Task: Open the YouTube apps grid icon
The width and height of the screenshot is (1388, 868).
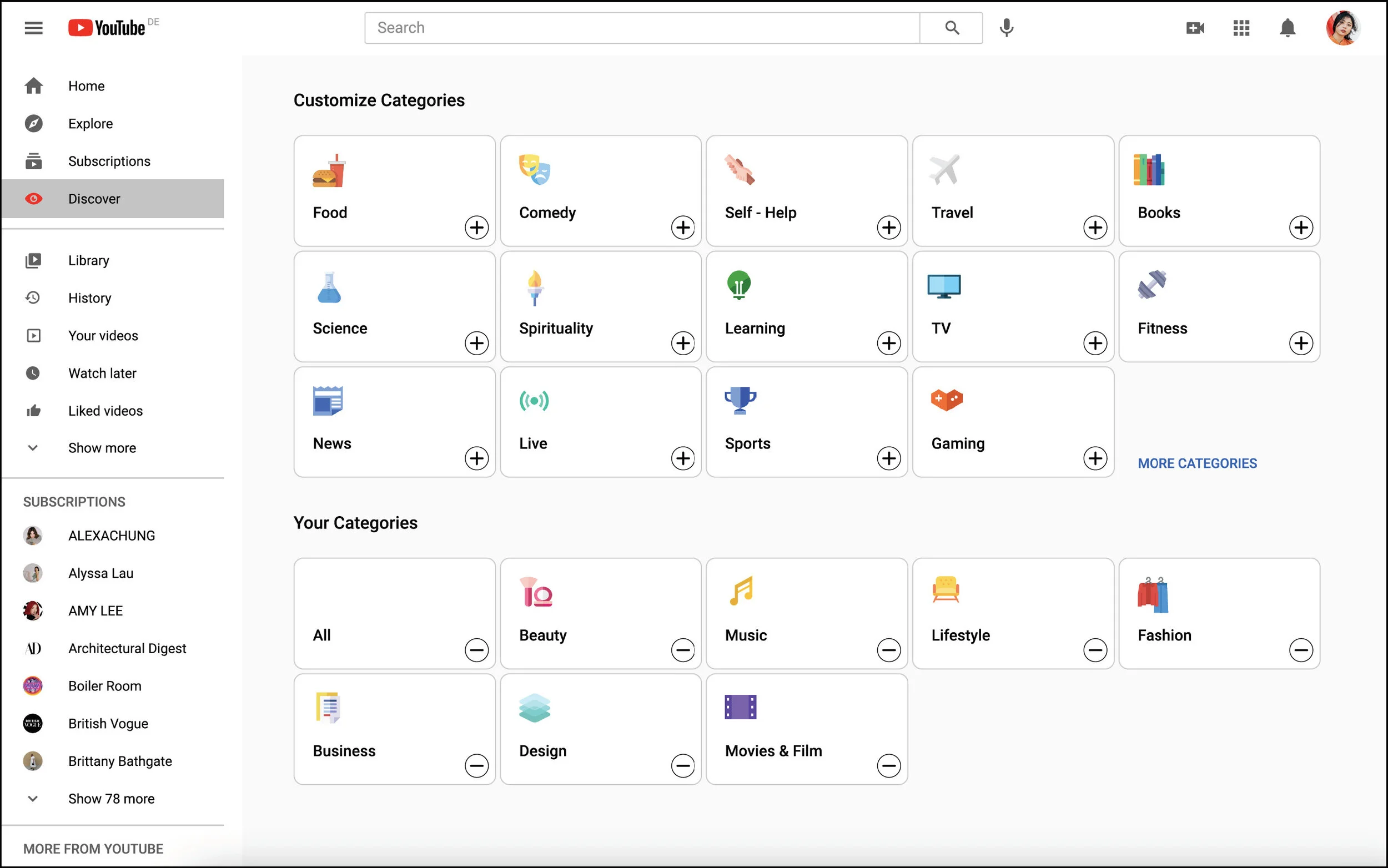Action: [x=1241, y=28]
